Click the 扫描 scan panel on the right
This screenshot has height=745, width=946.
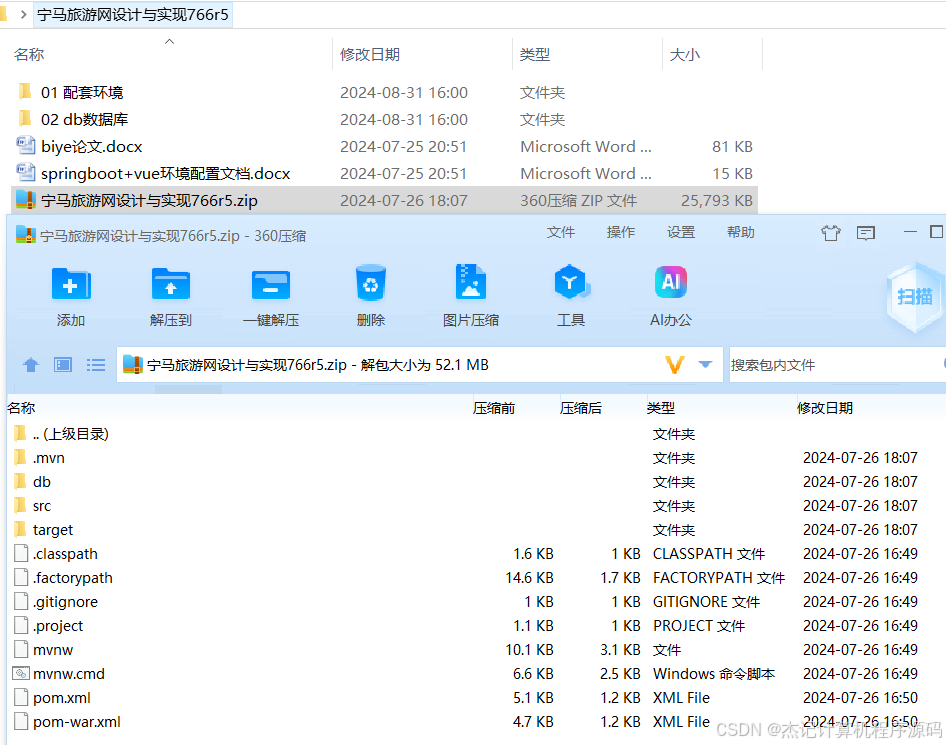coord(913,297)
